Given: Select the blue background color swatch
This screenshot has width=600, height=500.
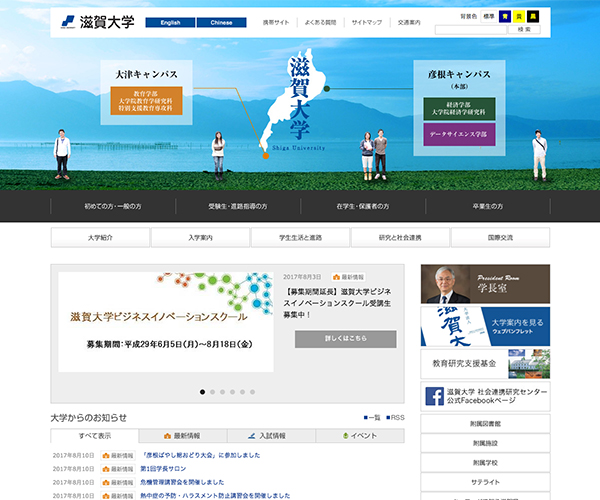Looking at the screenshot, I should point(505,16).
